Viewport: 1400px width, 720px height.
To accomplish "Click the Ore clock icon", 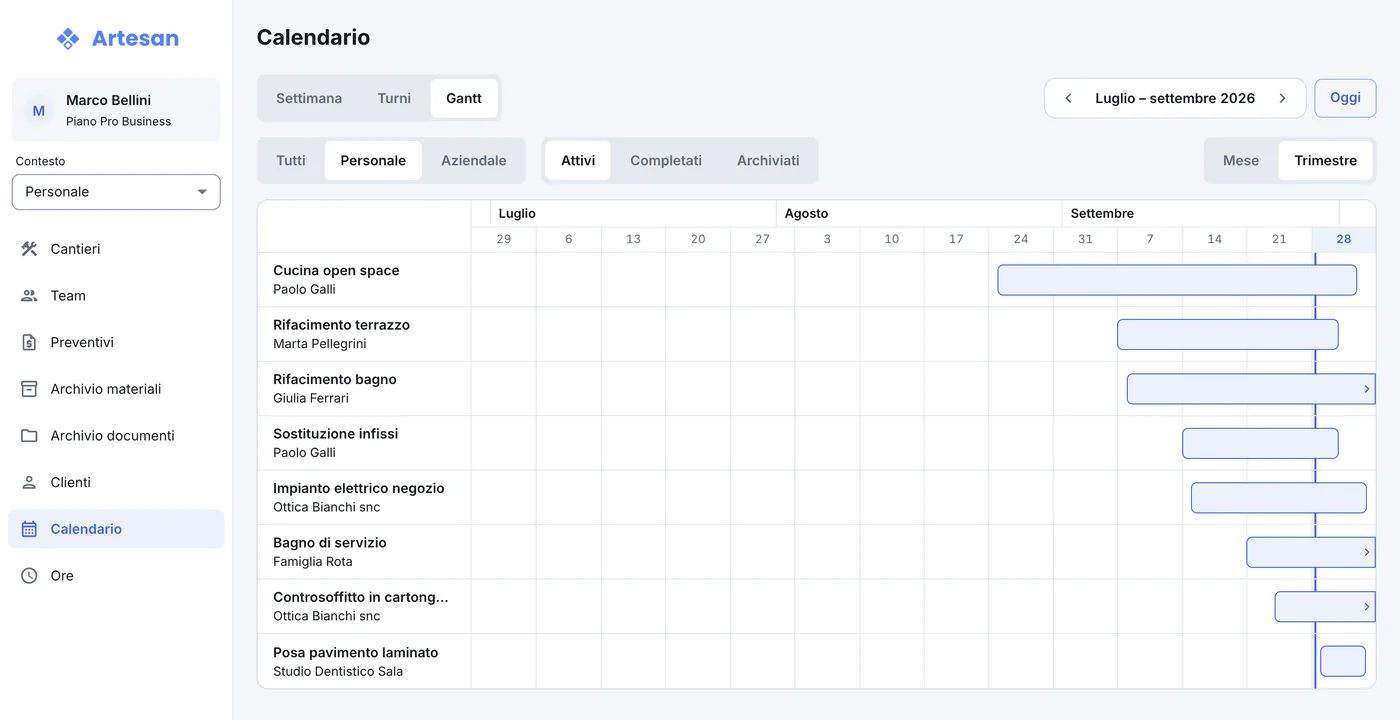I will pyautogui.click(x=29, y=576).
